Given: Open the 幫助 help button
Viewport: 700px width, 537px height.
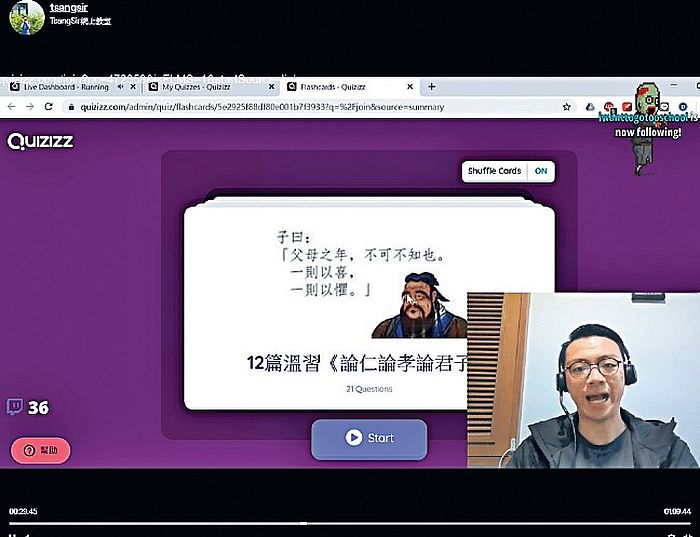Looking at the screenshot, I should tap(41, 450).
